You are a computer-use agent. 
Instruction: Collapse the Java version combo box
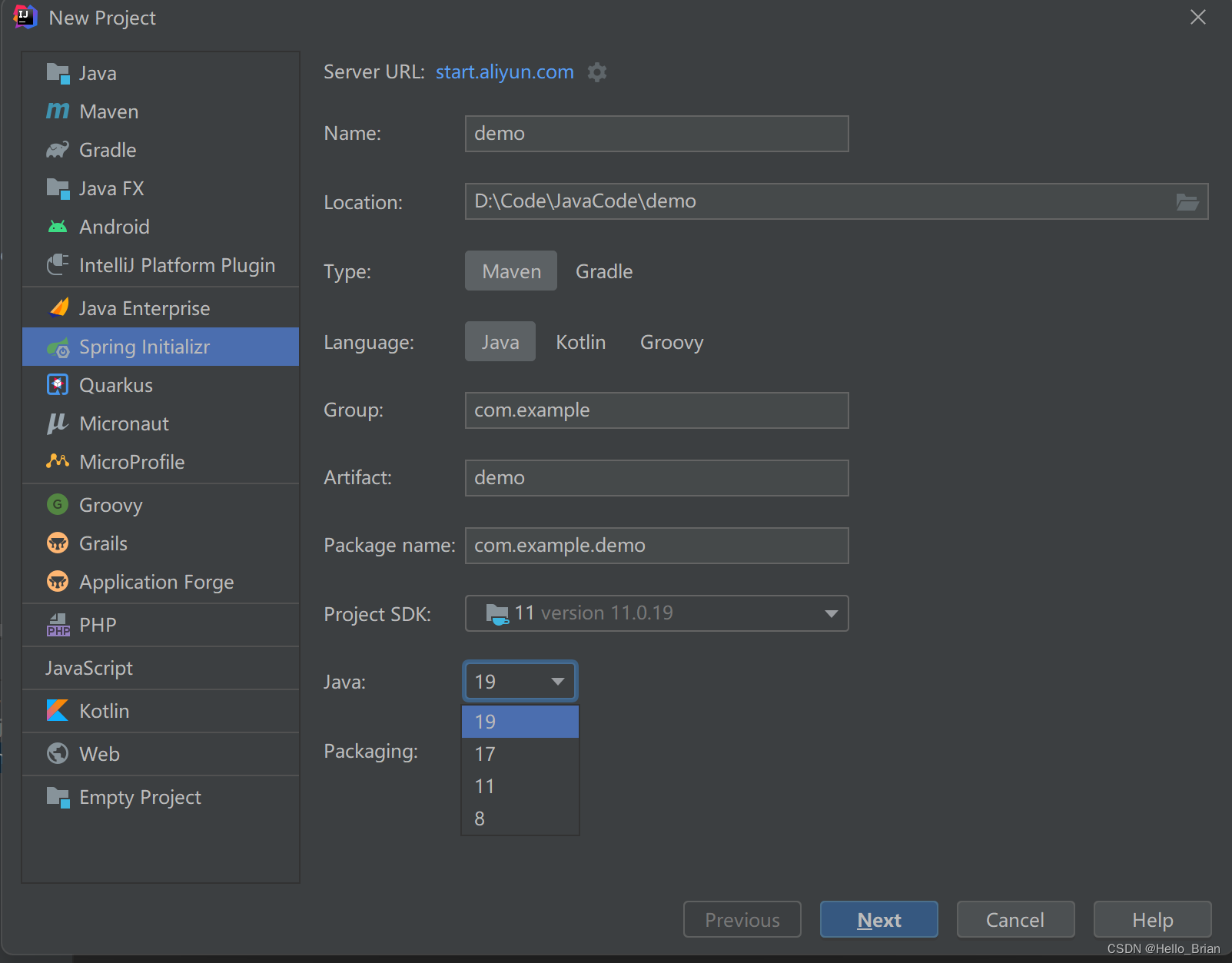click(x=520, y=682)
